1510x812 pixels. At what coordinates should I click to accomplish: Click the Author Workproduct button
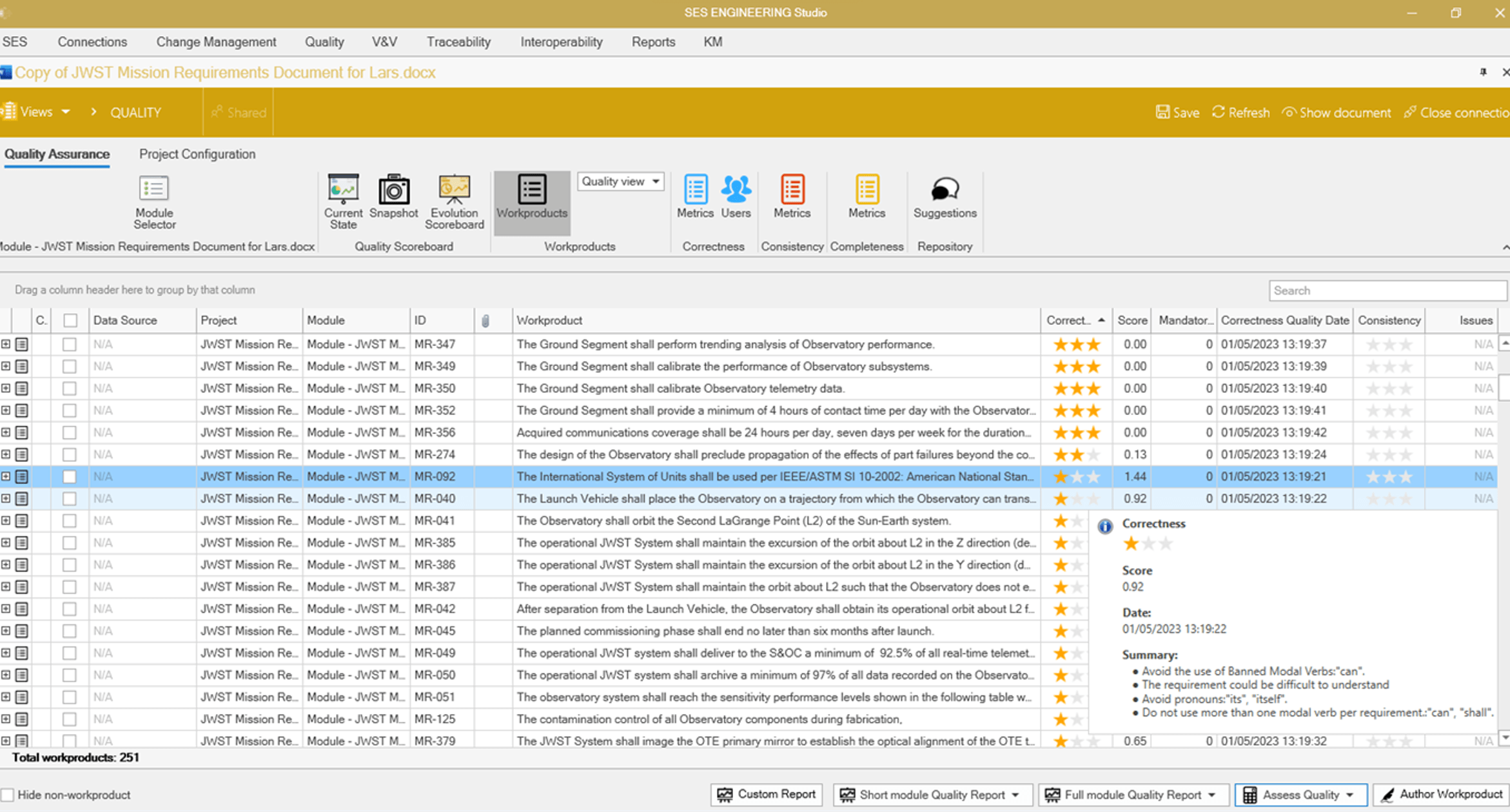click(x=1441, y=795)
